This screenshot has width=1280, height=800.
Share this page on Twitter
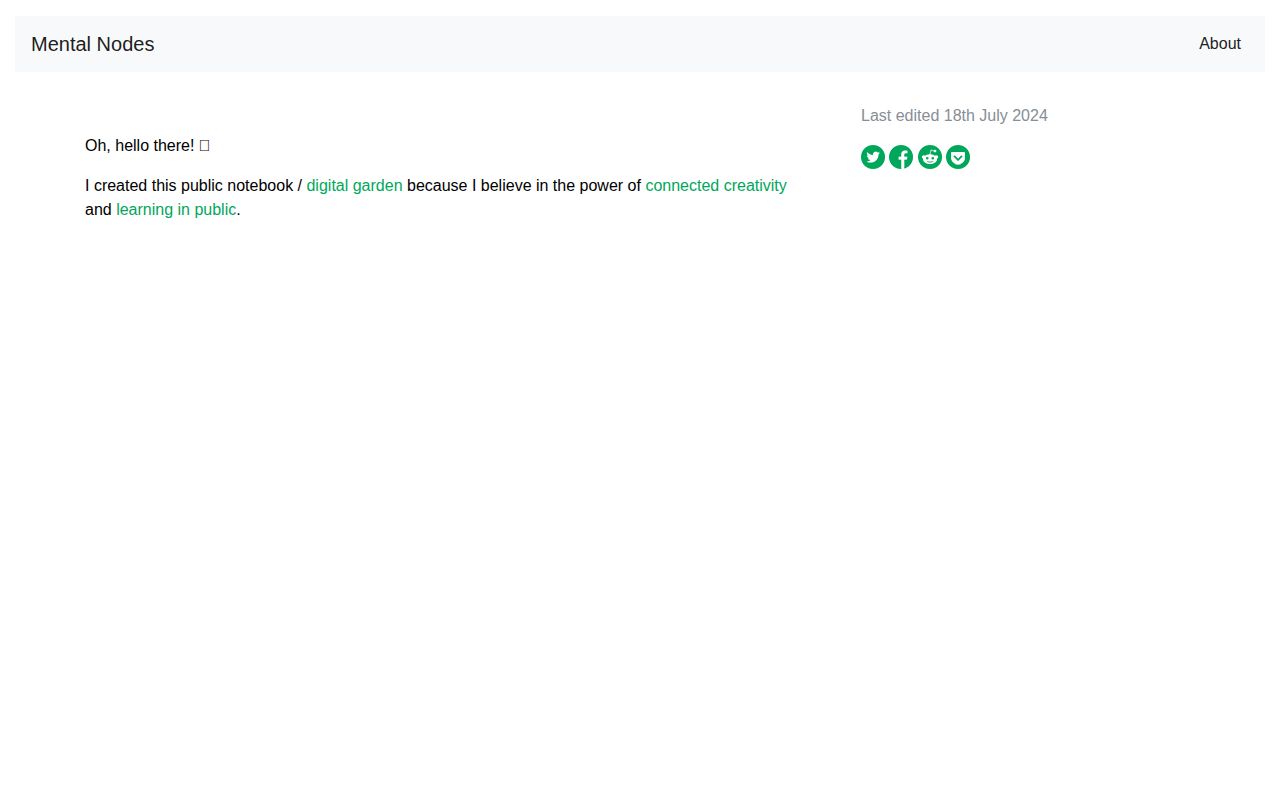click(873, 157)
